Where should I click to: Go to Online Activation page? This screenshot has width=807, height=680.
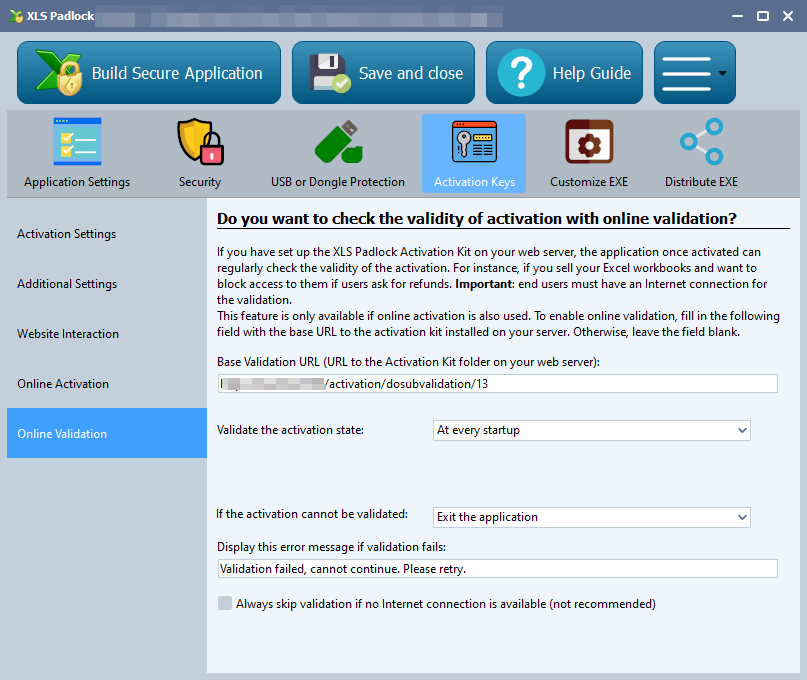click(x=107, y=383)
